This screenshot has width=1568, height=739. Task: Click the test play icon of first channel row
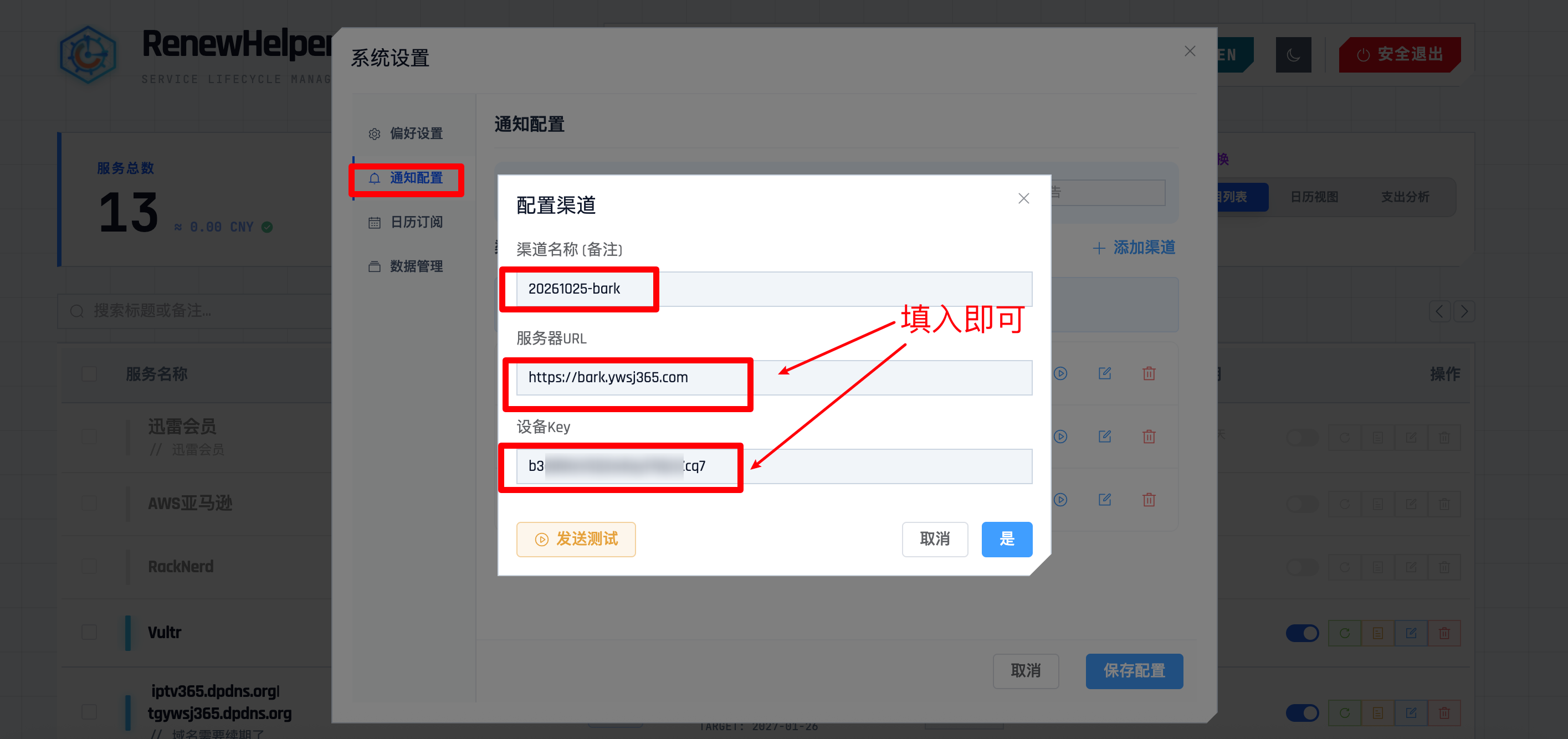(1060, 373)
